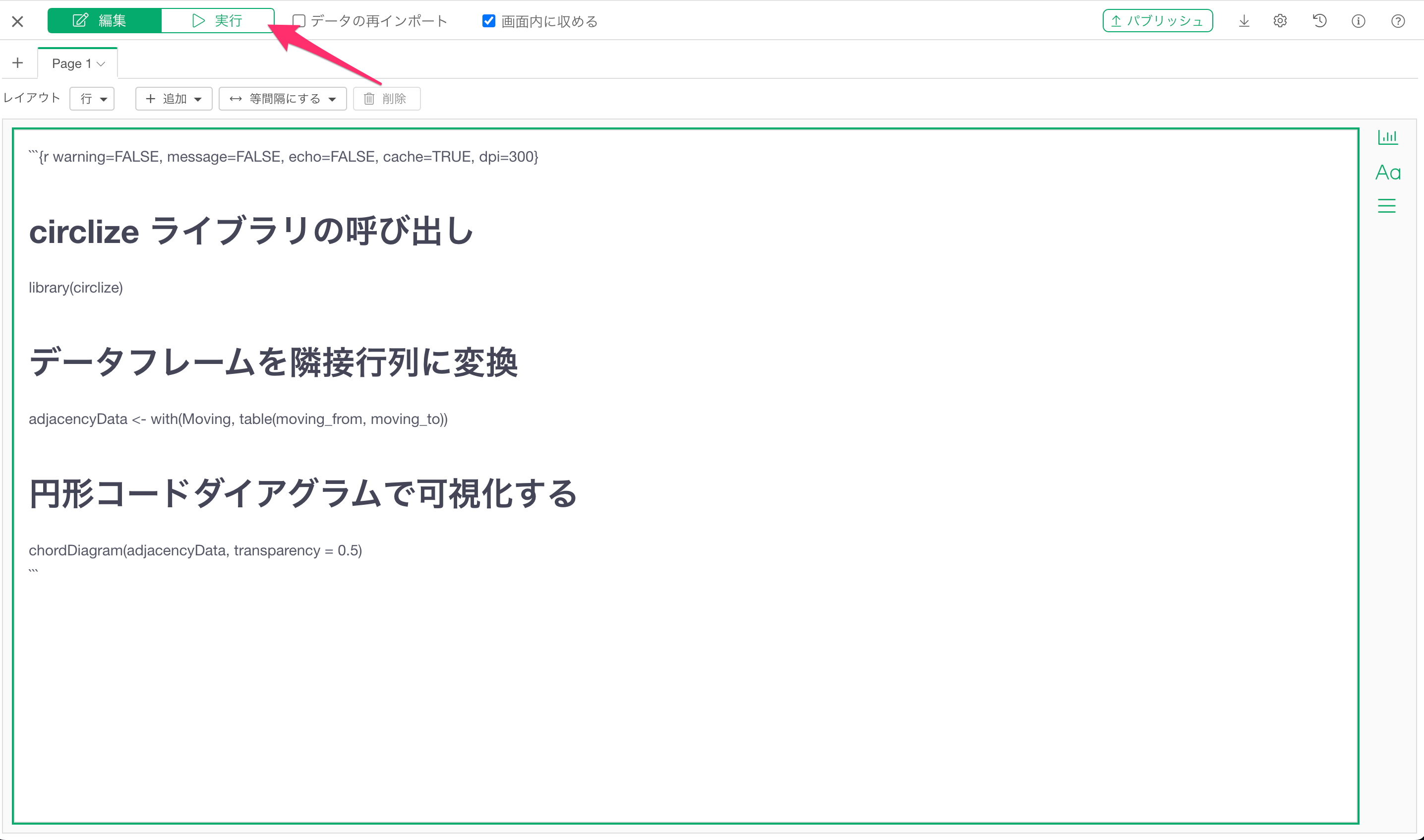
Task: Open 等間隔にする spacing dropdown
Action: pos(283,99)
